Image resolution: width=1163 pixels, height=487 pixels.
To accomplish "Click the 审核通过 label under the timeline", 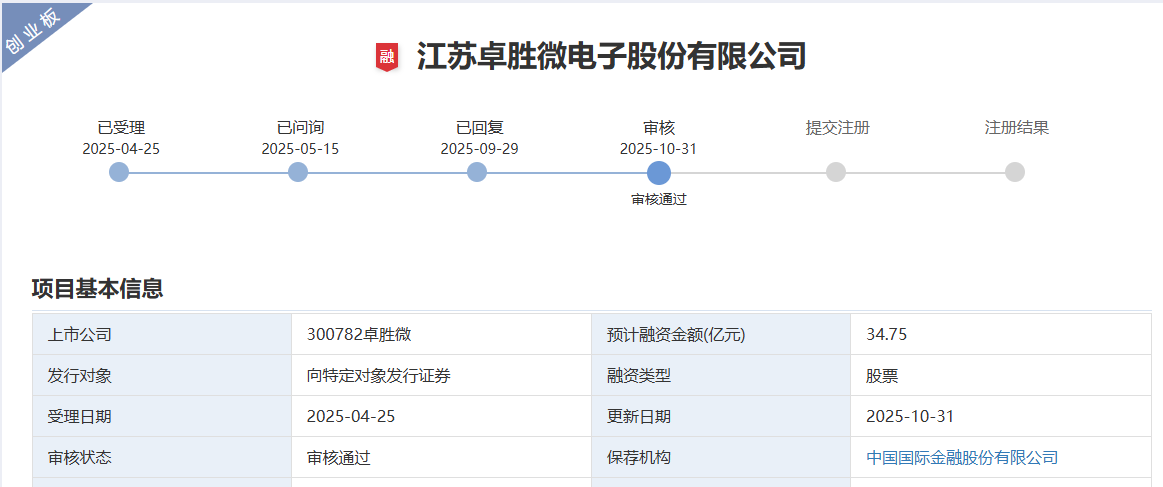I will pyautogui.click(x=658, y=199).
